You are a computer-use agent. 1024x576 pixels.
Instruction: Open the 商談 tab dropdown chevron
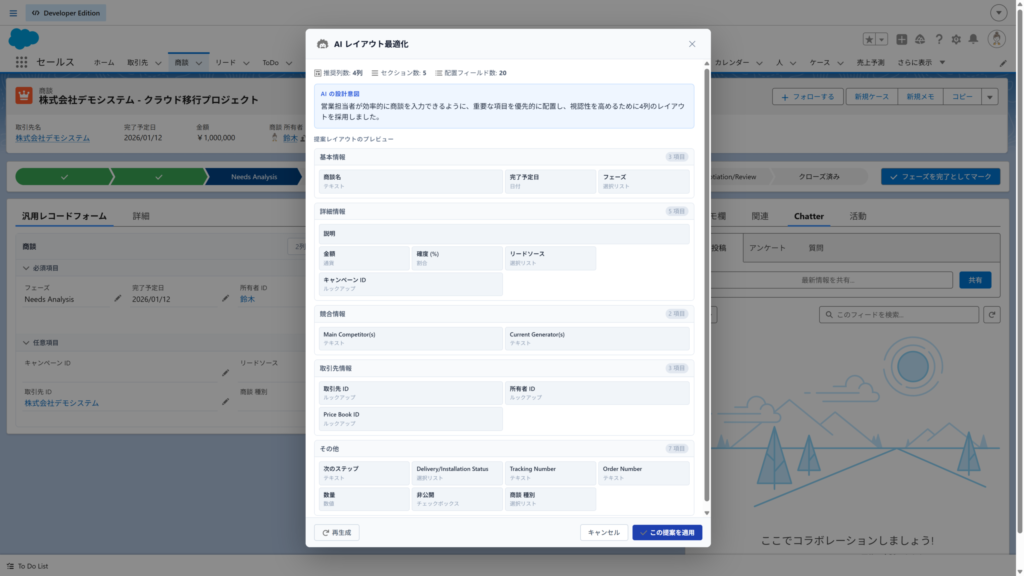pos(198,61)
